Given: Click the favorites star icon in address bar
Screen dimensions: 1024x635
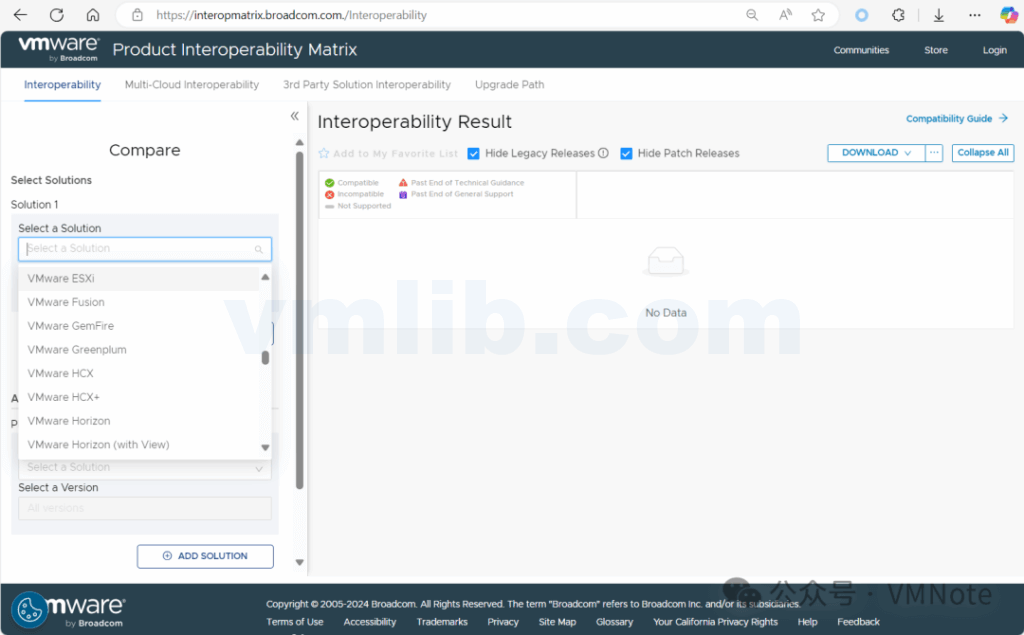Looking at the screenshot, I should coord(818,15).
